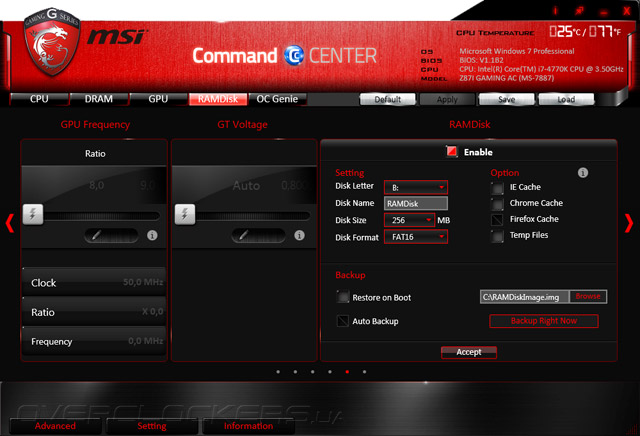Click the GPU Ratio slider handle
This screenshot has height=436, width=640.
coord(33,215)
